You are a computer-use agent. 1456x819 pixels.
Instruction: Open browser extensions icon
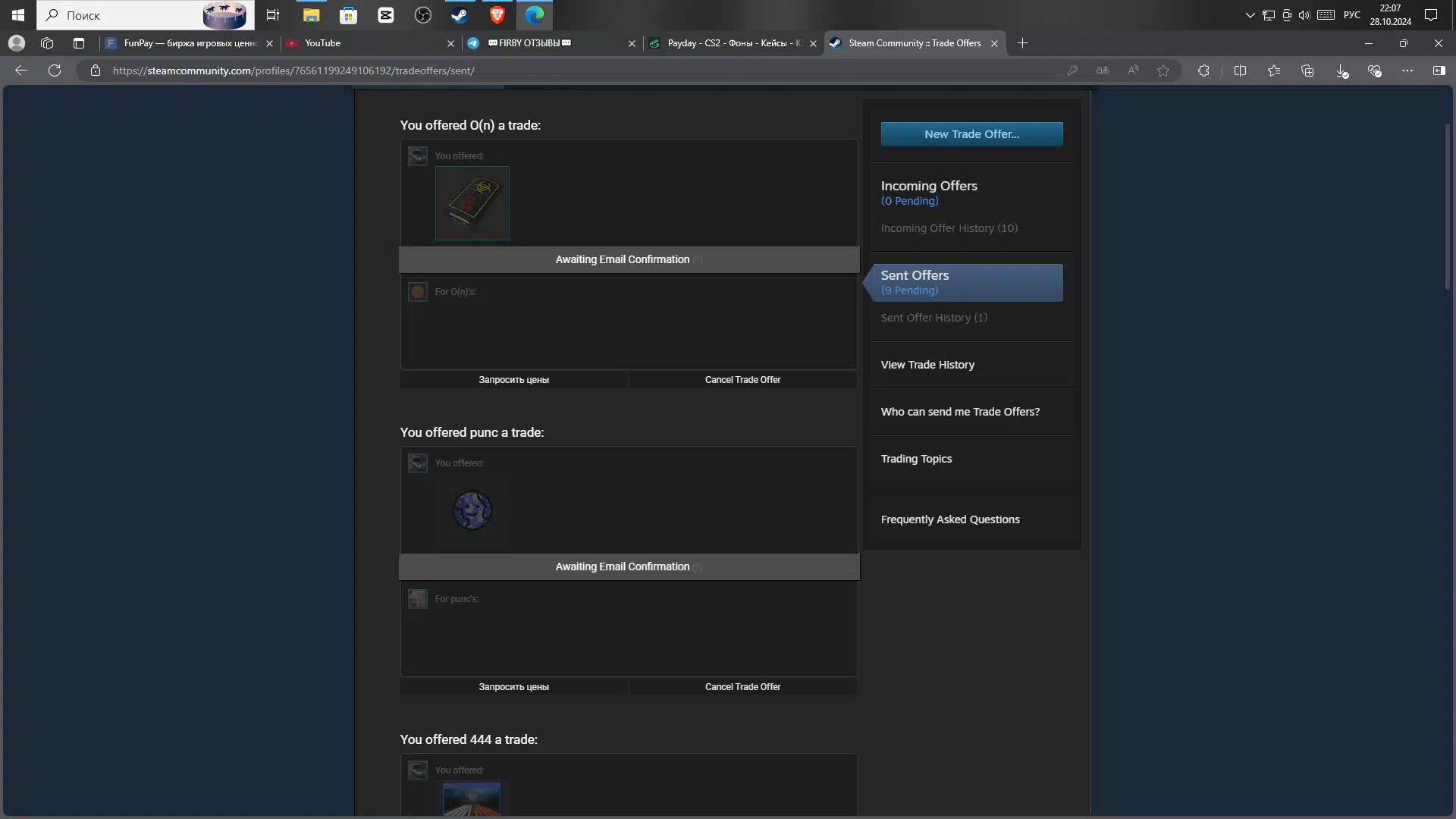pos(1203,71)
